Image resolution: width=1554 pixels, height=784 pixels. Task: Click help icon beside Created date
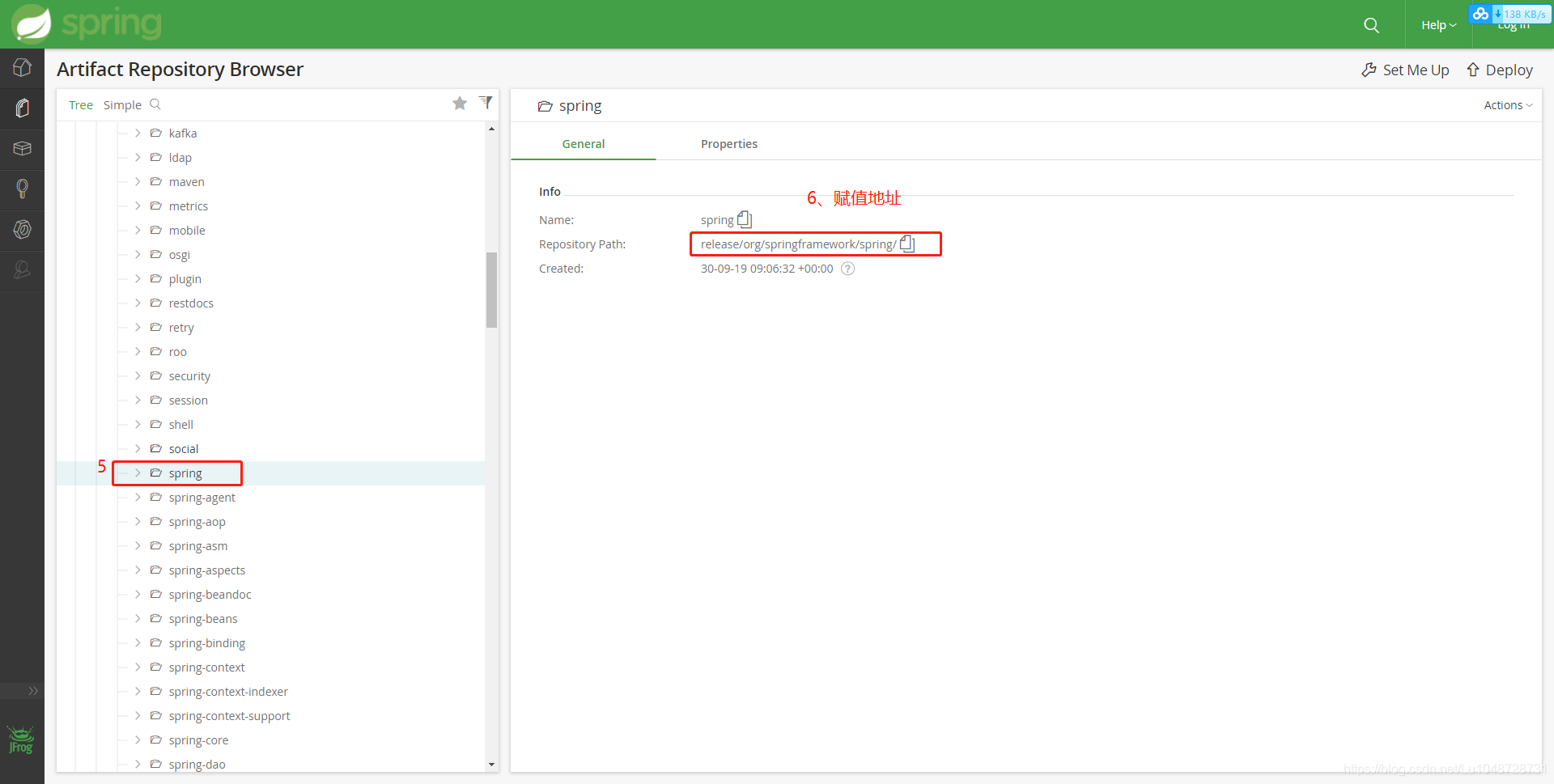[847, 269]
